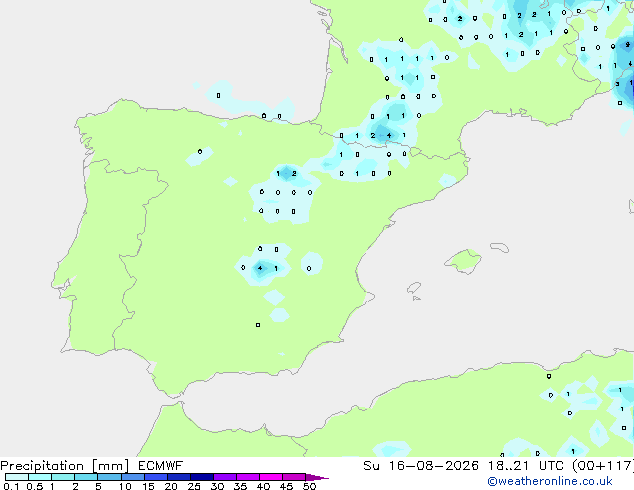634x490 pixels.
Task: Click the legend label '40'
Action: [263, 486]
